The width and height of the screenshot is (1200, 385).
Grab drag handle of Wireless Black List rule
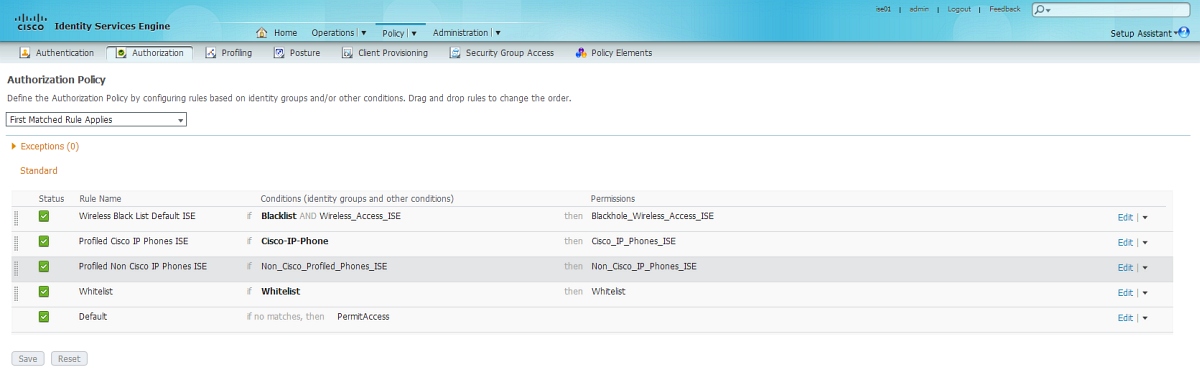point(16,217)
